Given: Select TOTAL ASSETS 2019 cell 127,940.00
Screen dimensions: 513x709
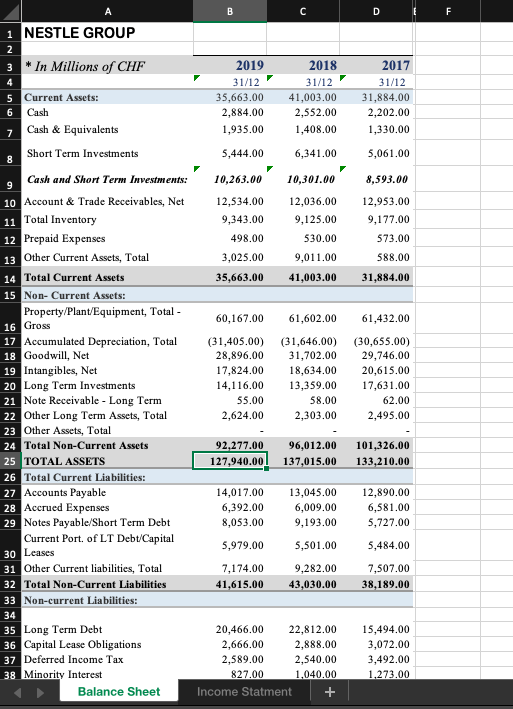Looking at the screenshot, I should coord(230,461).
